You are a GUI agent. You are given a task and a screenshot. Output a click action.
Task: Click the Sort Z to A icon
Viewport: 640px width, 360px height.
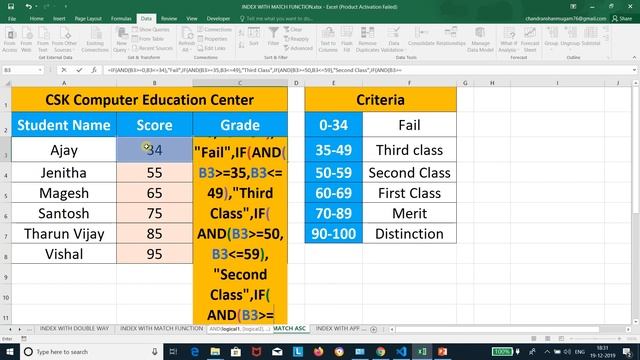coord(241,44)
